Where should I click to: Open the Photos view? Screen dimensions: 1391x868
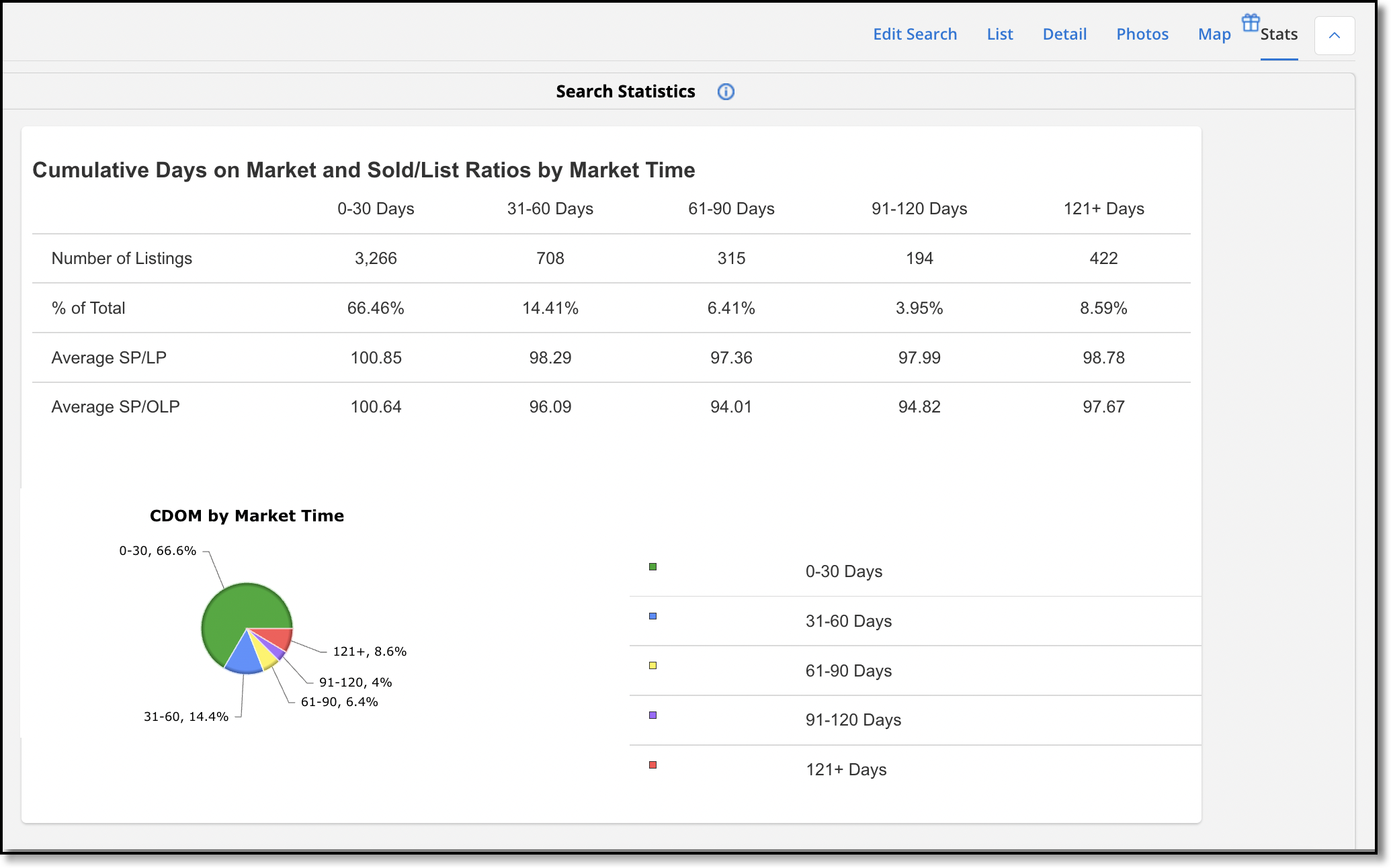[x=1142, y=34]
